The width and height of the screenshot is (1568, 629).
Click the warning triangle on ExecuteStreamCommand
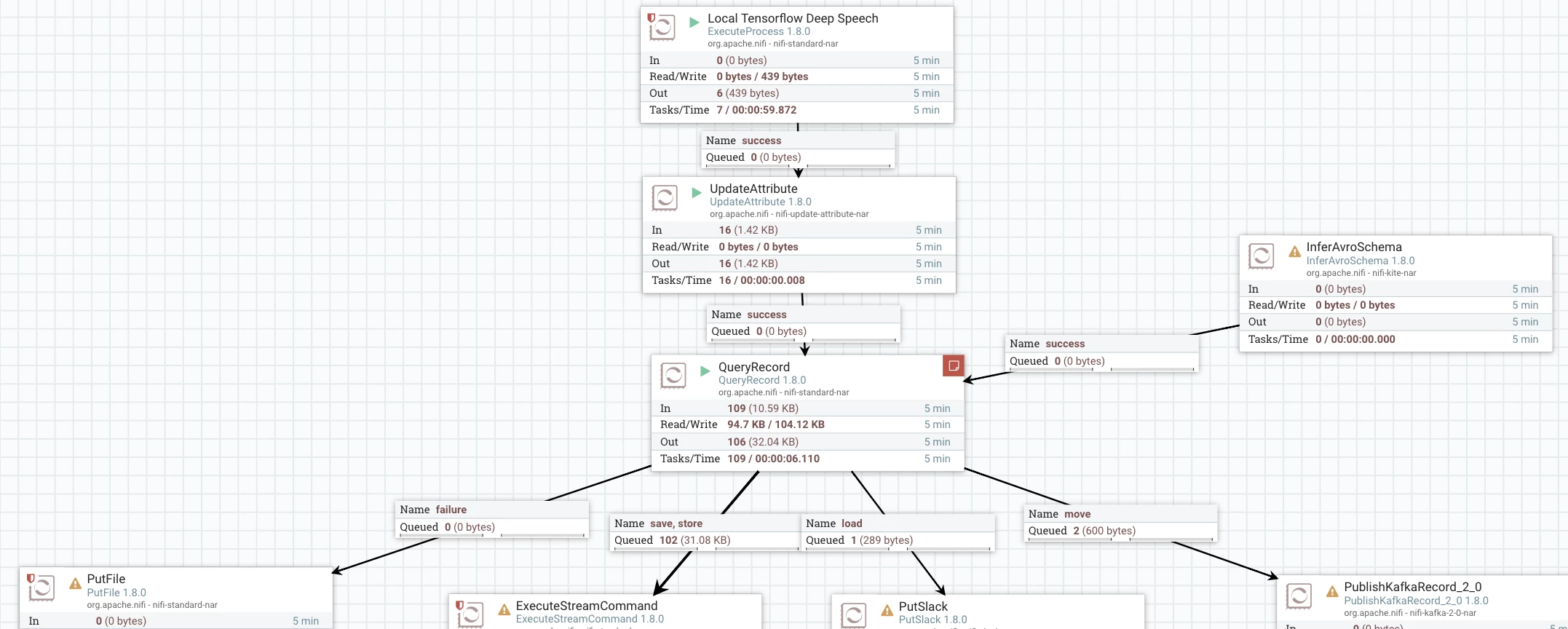pyautogui.click(x=504, y=610)
